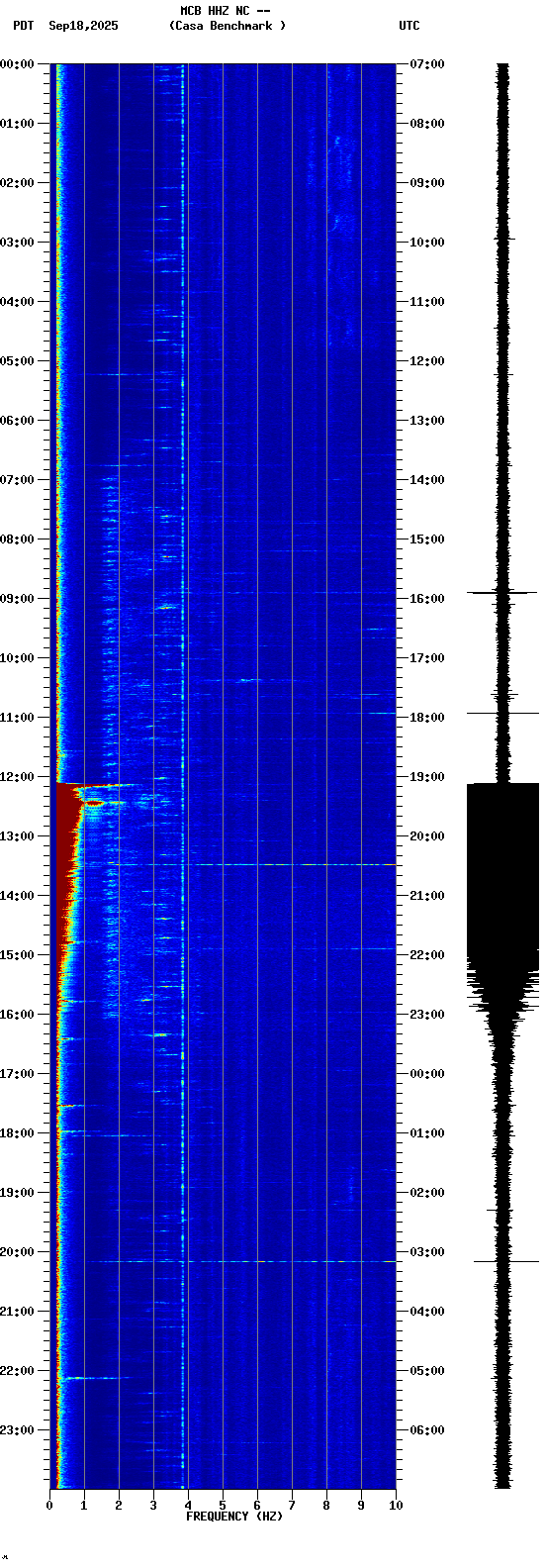Click the UTC time label '06:00'

(x=427, y=1430)
